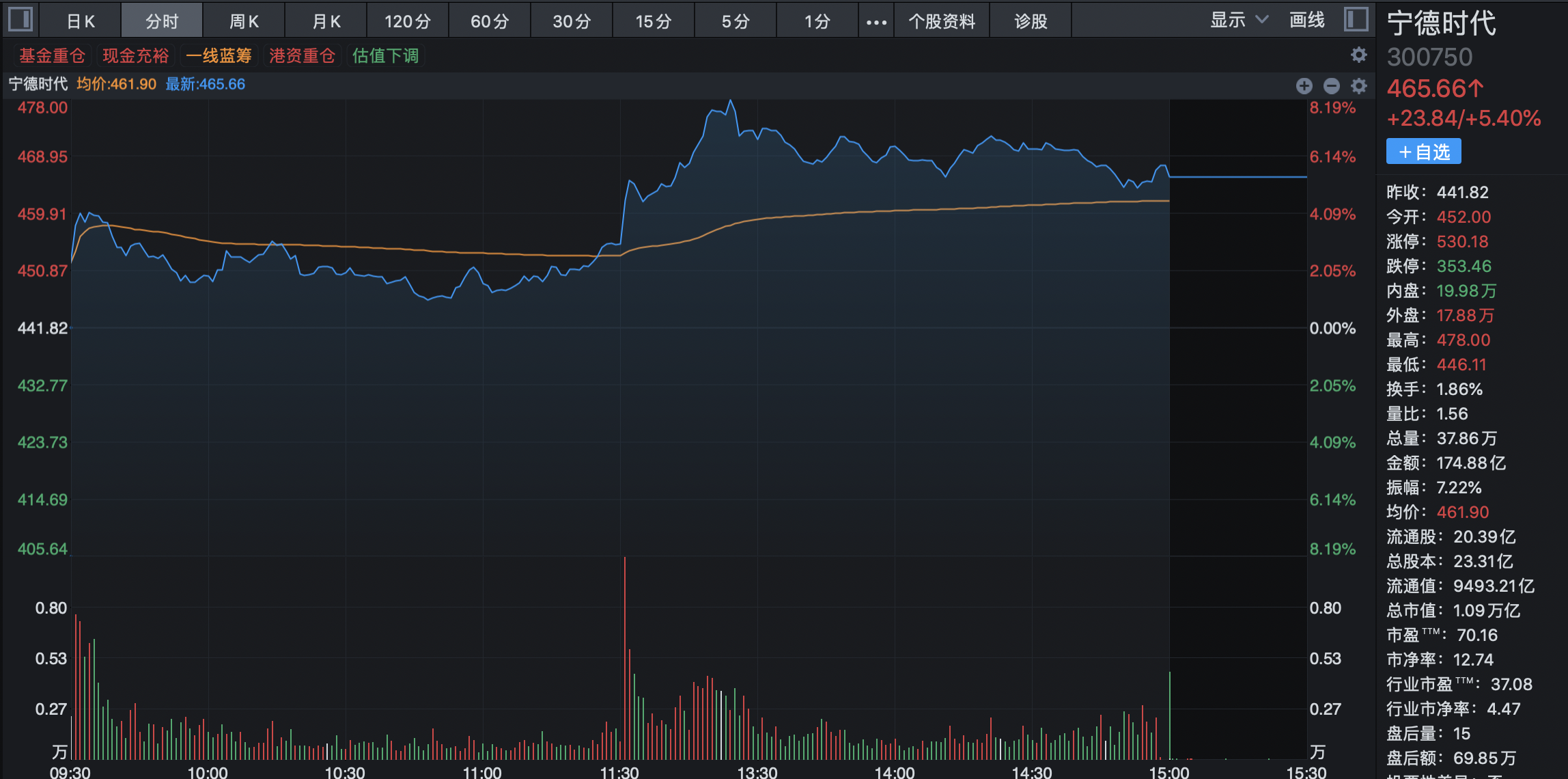
Task: Click 金额 174.88亿 row
Action: coord(1446,463)
